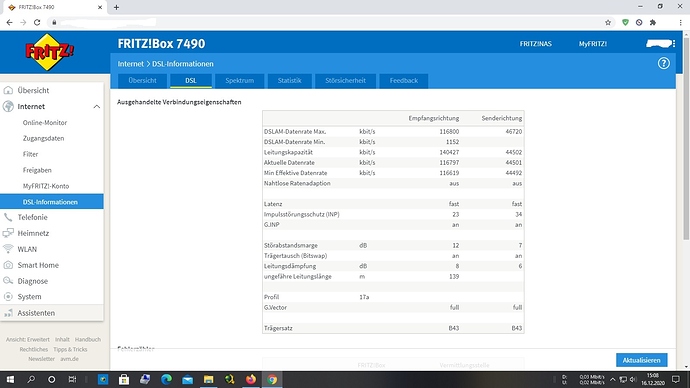Open Chrome's three-dot menu
This screenshot has width=690, height=388.
[680, 22]
